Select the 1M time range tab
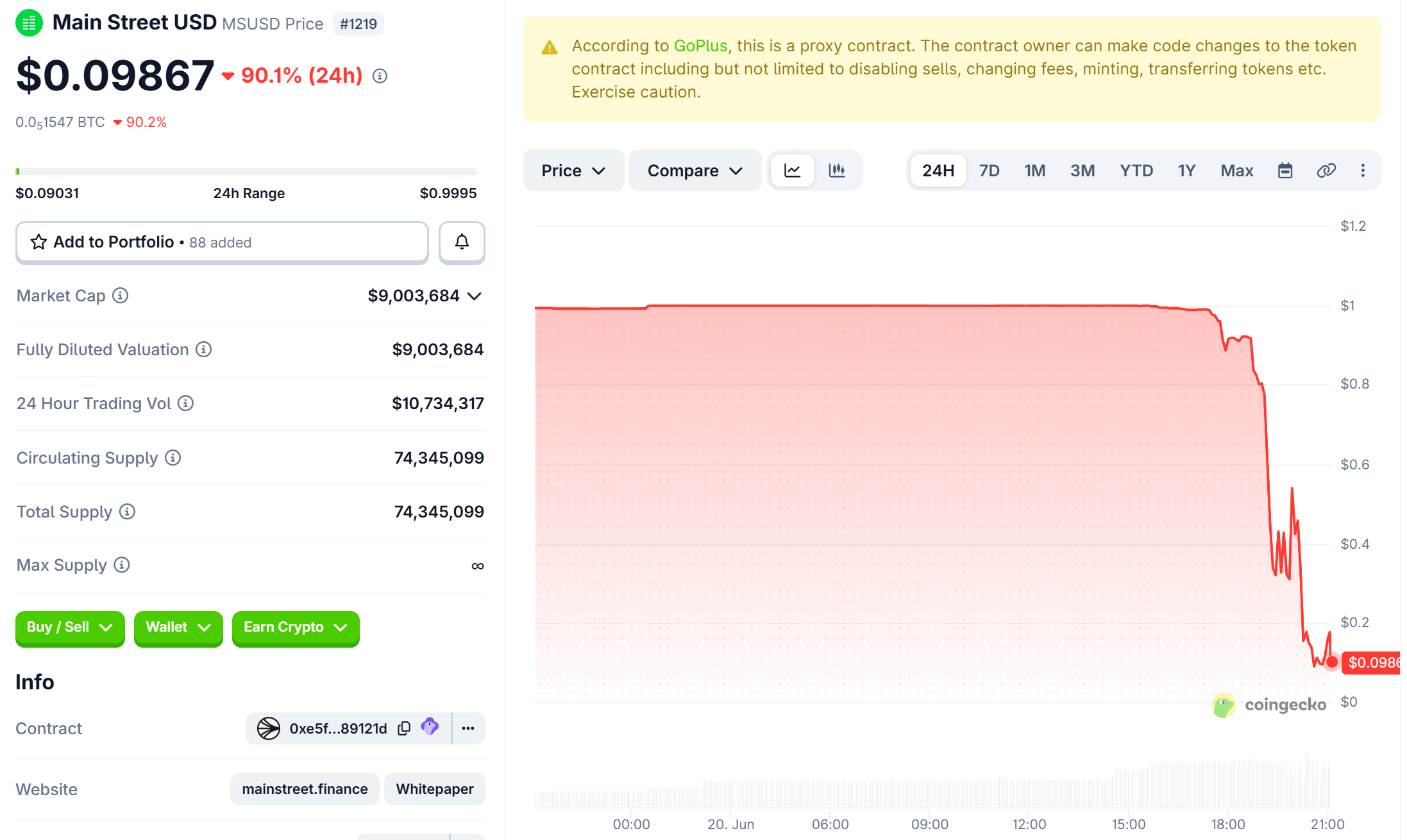The width and height of the screenshot is (1407, 840). pos(1035,171)
